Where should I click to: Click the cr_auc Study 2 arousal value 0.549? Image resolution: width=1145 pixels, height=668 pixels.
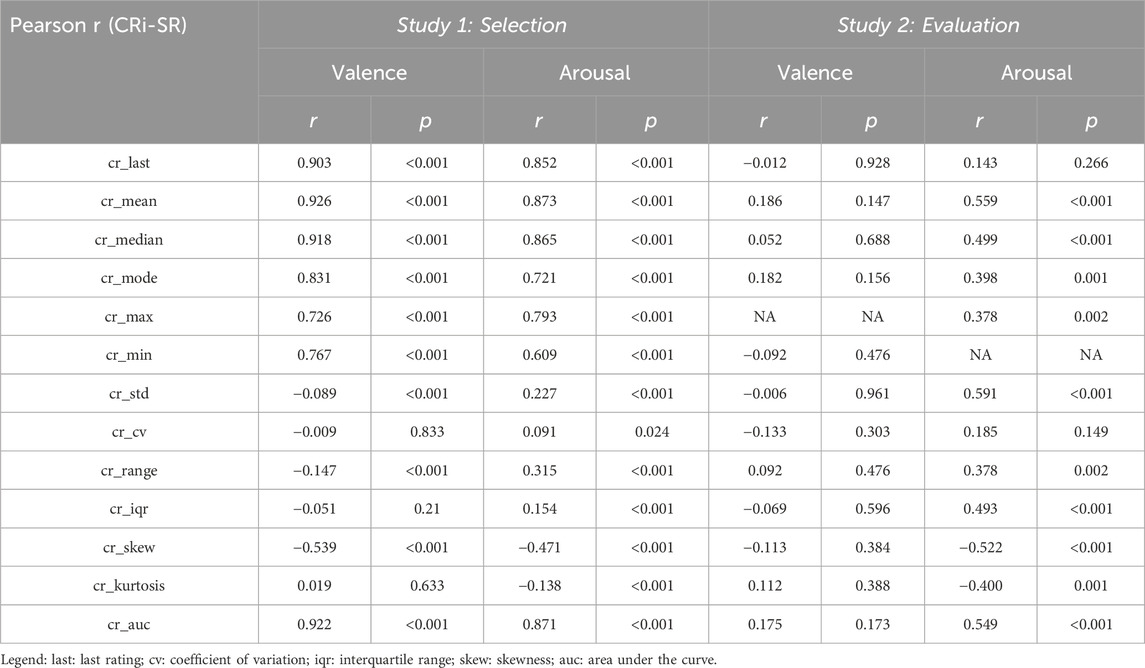click(x=980, y=624)
